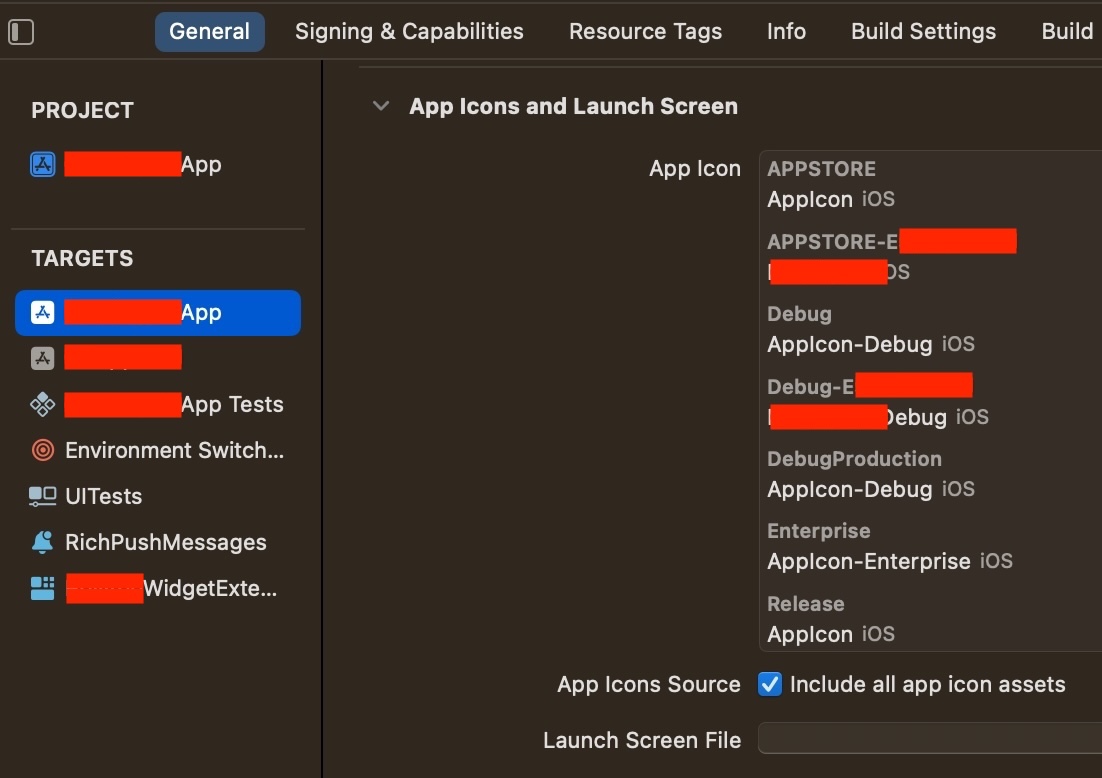The width and height of the screenshot is (1102, 778).
Task: Switch to the Signing & Capabilities tab
Action: [409, 32]
